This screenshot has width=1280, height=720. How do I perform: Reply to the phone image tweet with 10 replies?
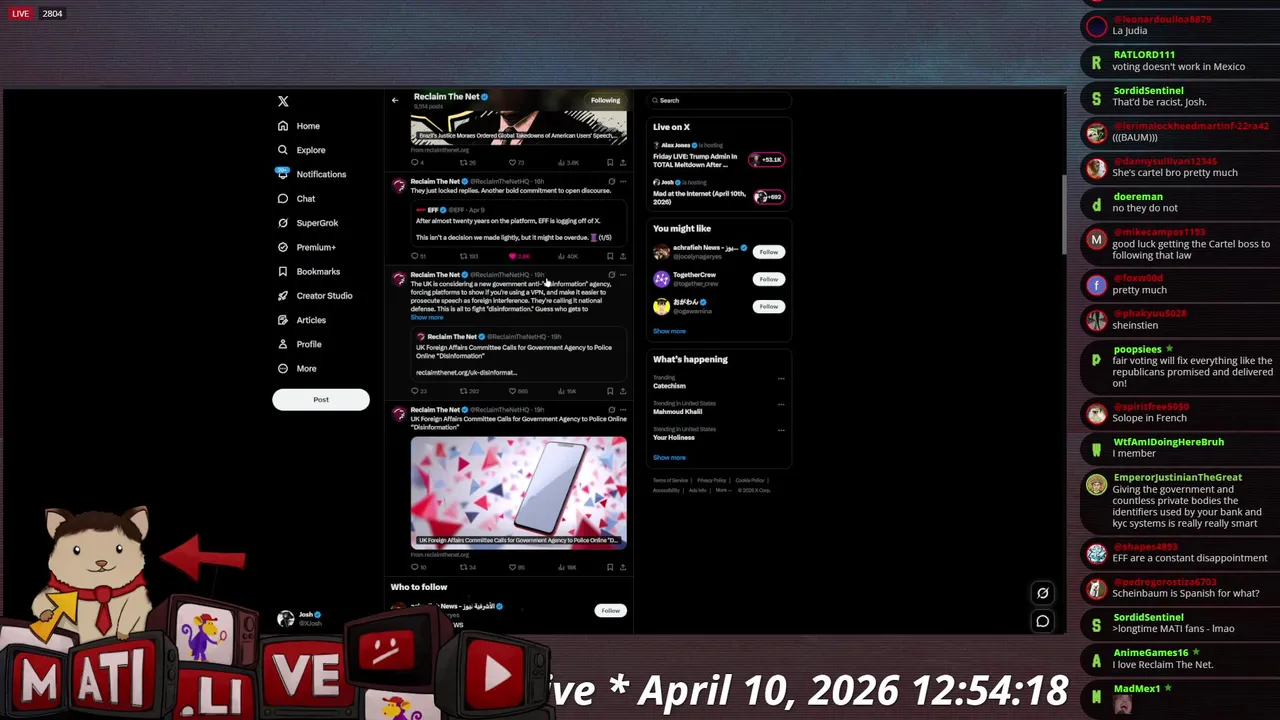(414, 567)
